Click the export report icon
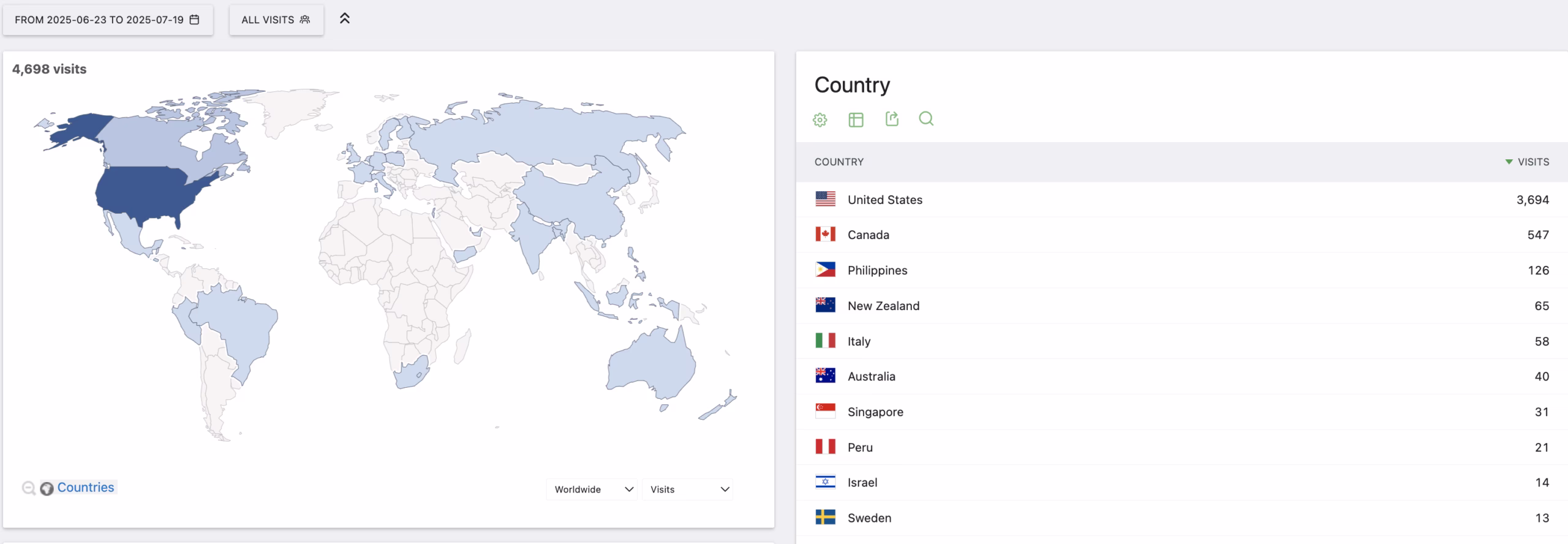Screen dimensions: 1568x544 [x=891, y=119]
